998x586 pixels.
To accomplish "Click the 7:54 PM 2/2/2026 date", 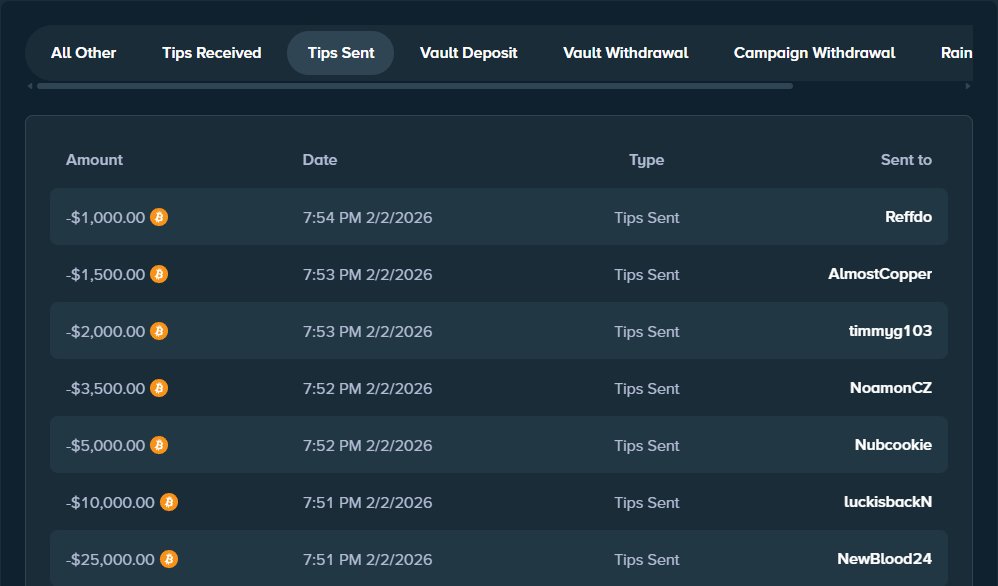I will click(x=367, y=218).
